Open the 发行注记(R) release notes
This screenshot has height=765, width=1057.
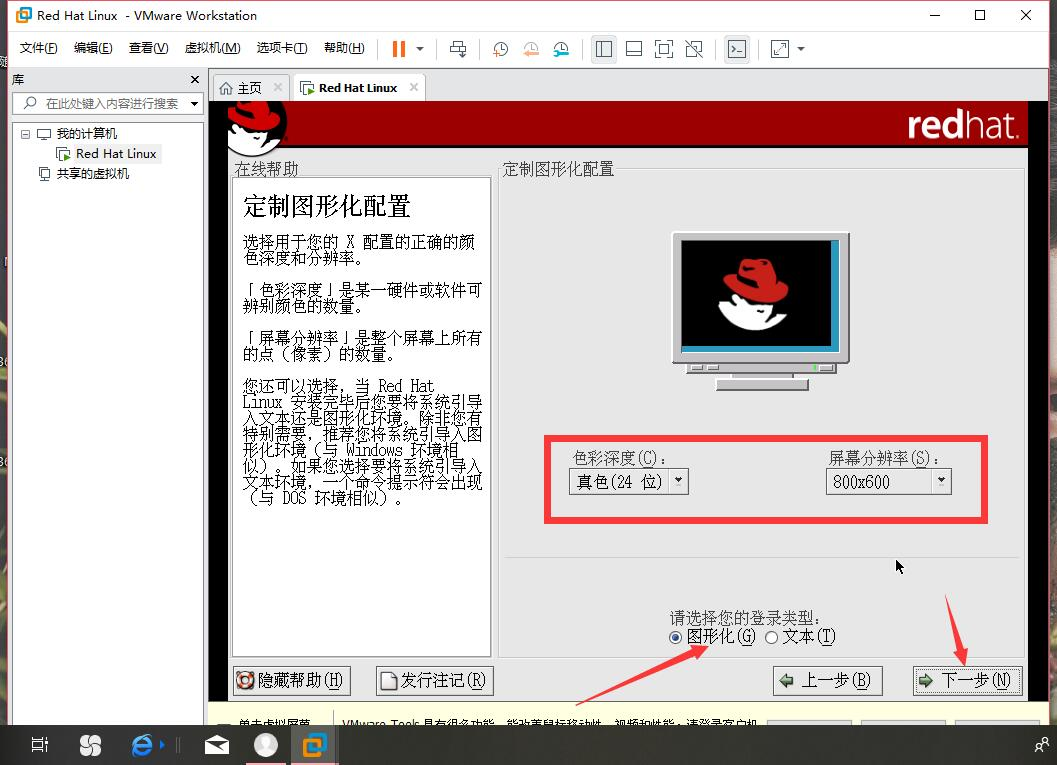(x=435, y=681)
